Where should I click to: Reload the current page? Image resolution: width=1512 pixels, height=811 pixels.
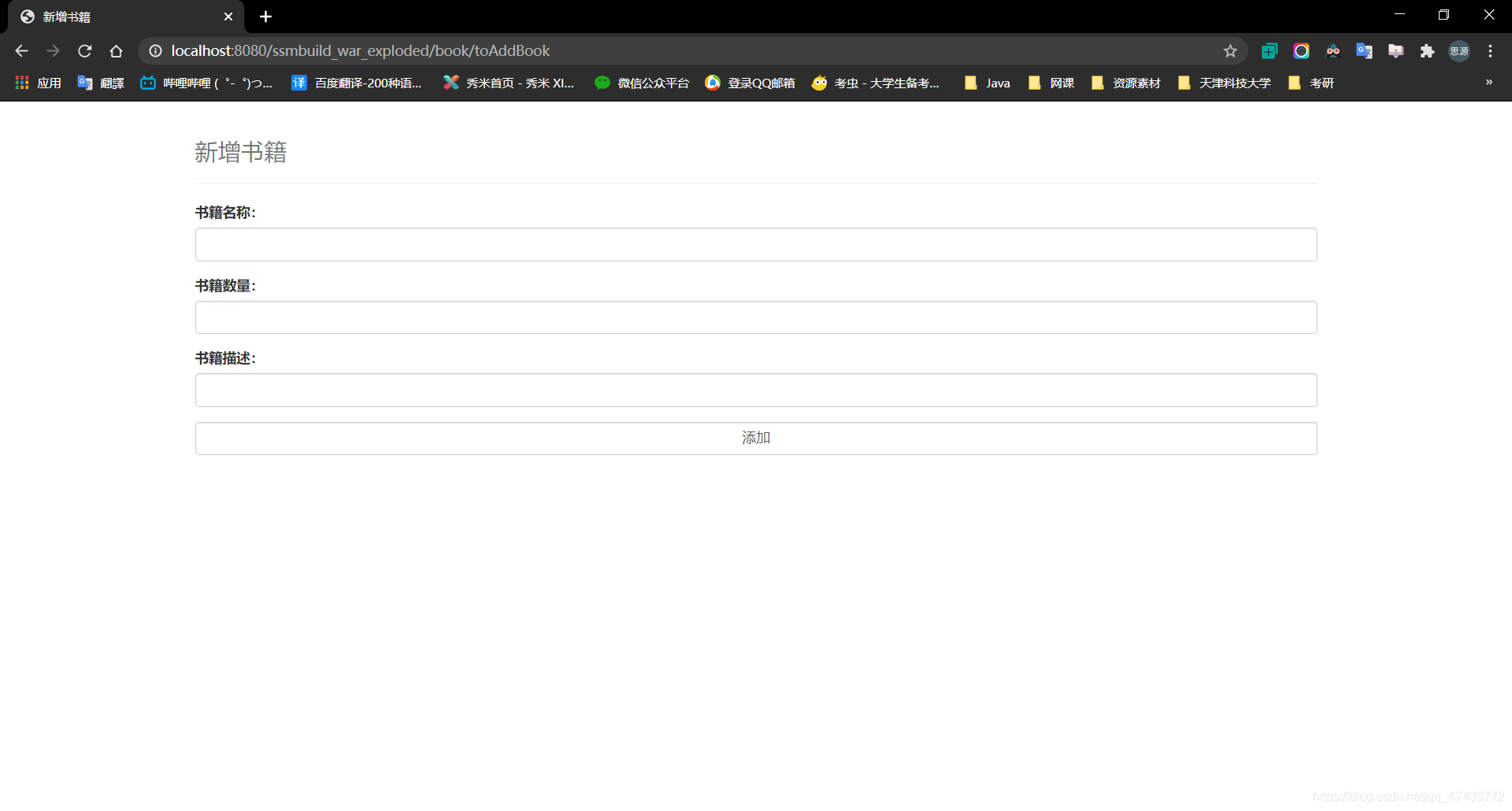[x=85, y=51]
